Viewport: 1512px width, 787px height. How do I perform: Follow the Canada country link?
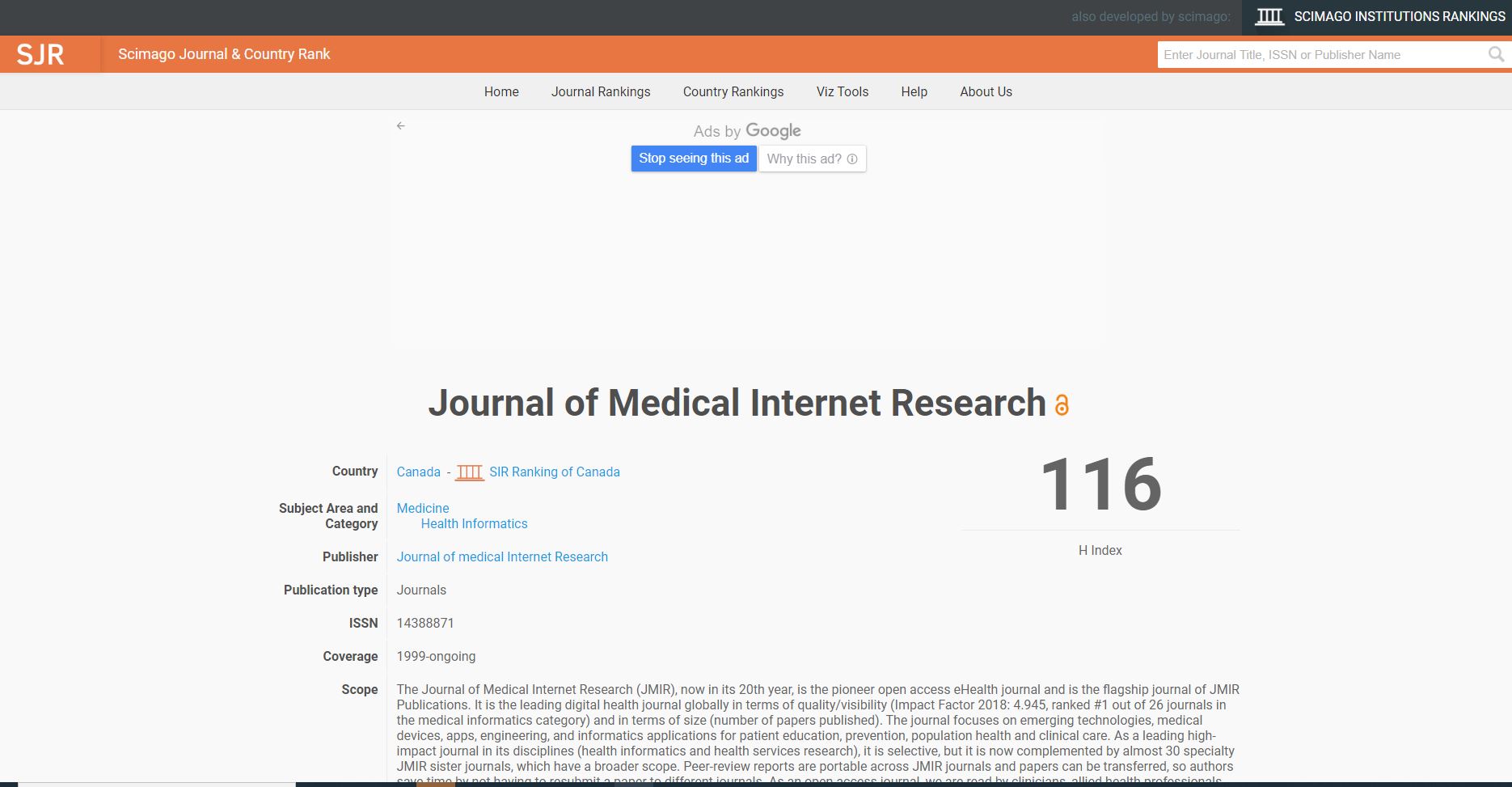tap(419, 472)
